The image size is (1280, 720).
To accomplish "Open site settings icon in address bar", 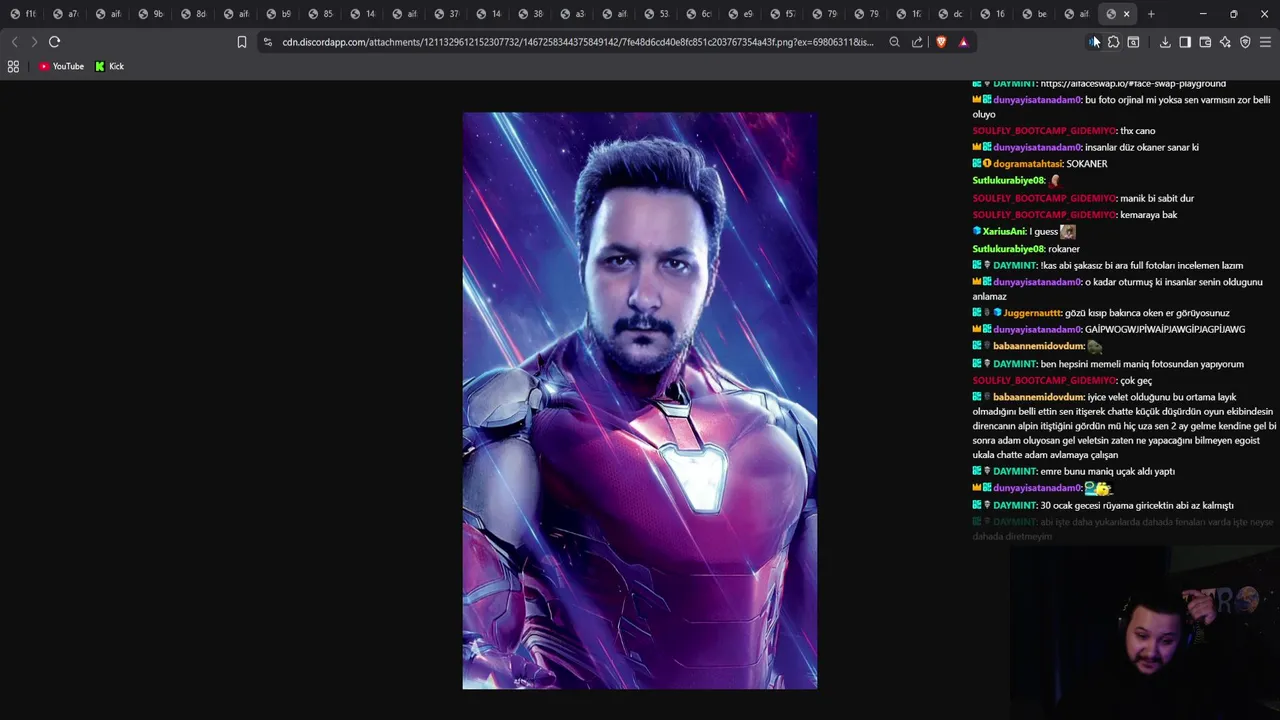I will coord(268,42).
